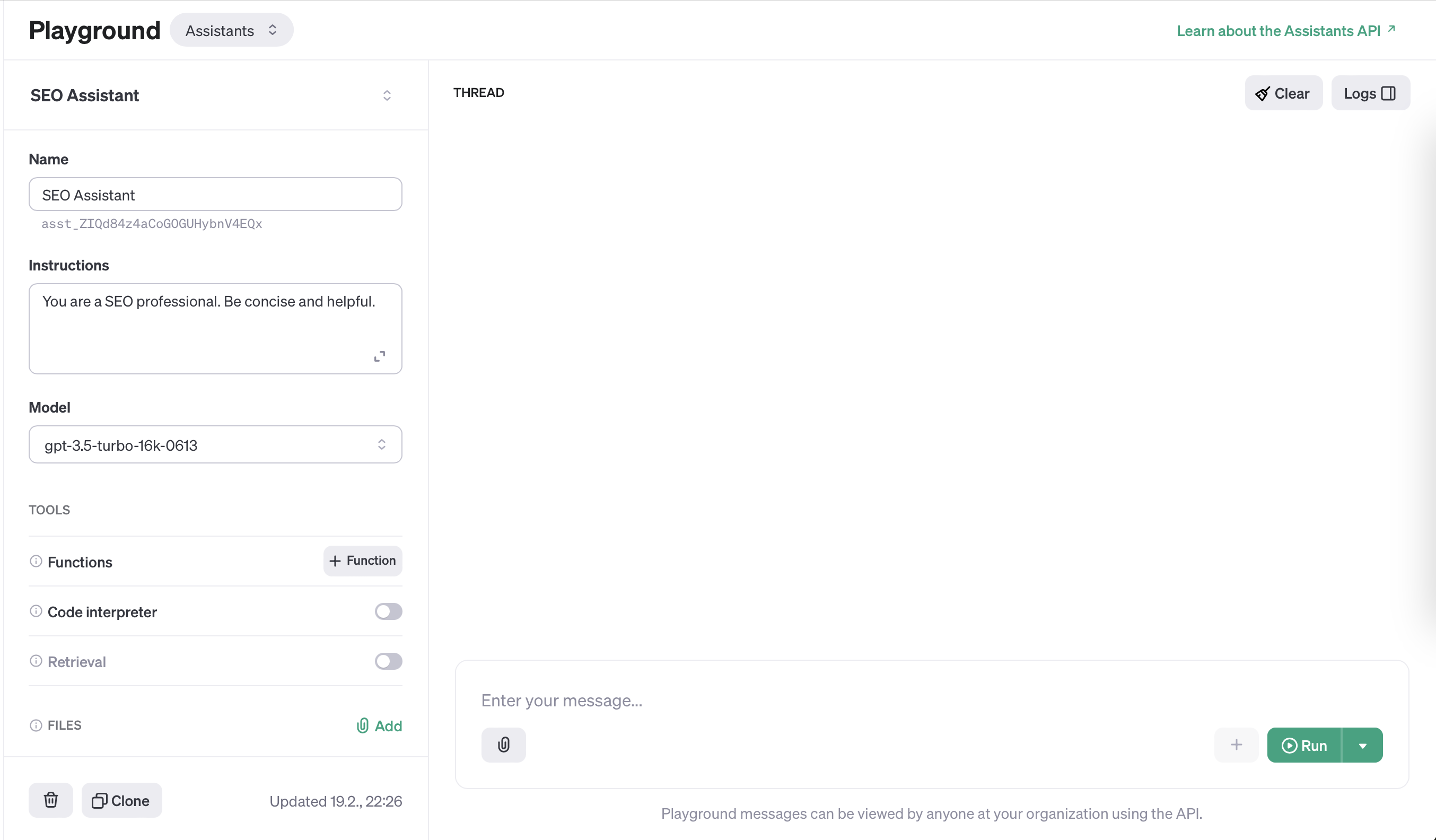Open the SEO Assistant selector dropdown
The height and width of the screenshot is (840, 1436).
[387, 95]
